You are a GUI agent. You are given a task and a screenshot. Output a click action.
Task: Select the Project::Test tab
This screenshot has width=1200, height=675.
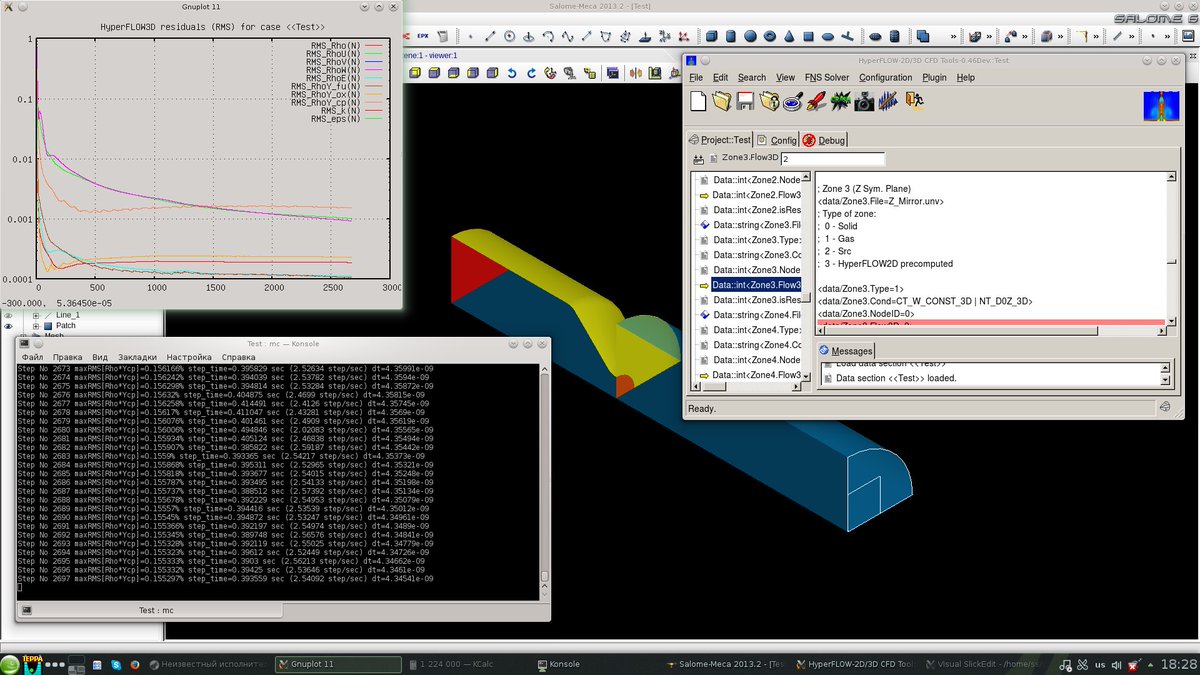tap(719, 140)
